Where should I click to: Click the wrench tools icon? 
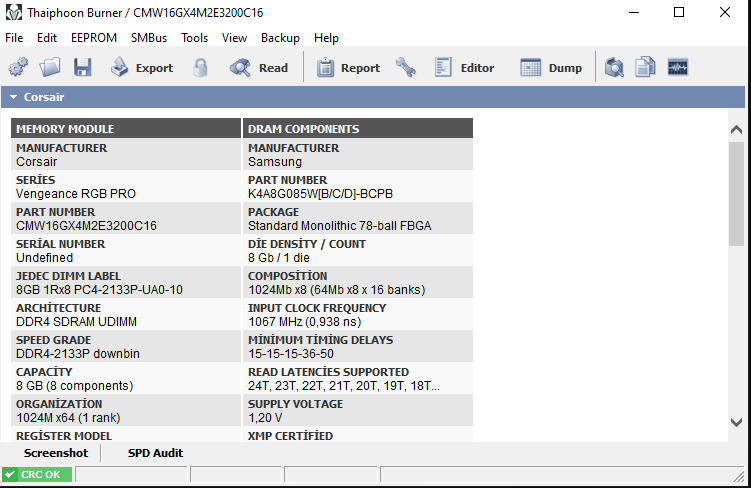(406, 68)
